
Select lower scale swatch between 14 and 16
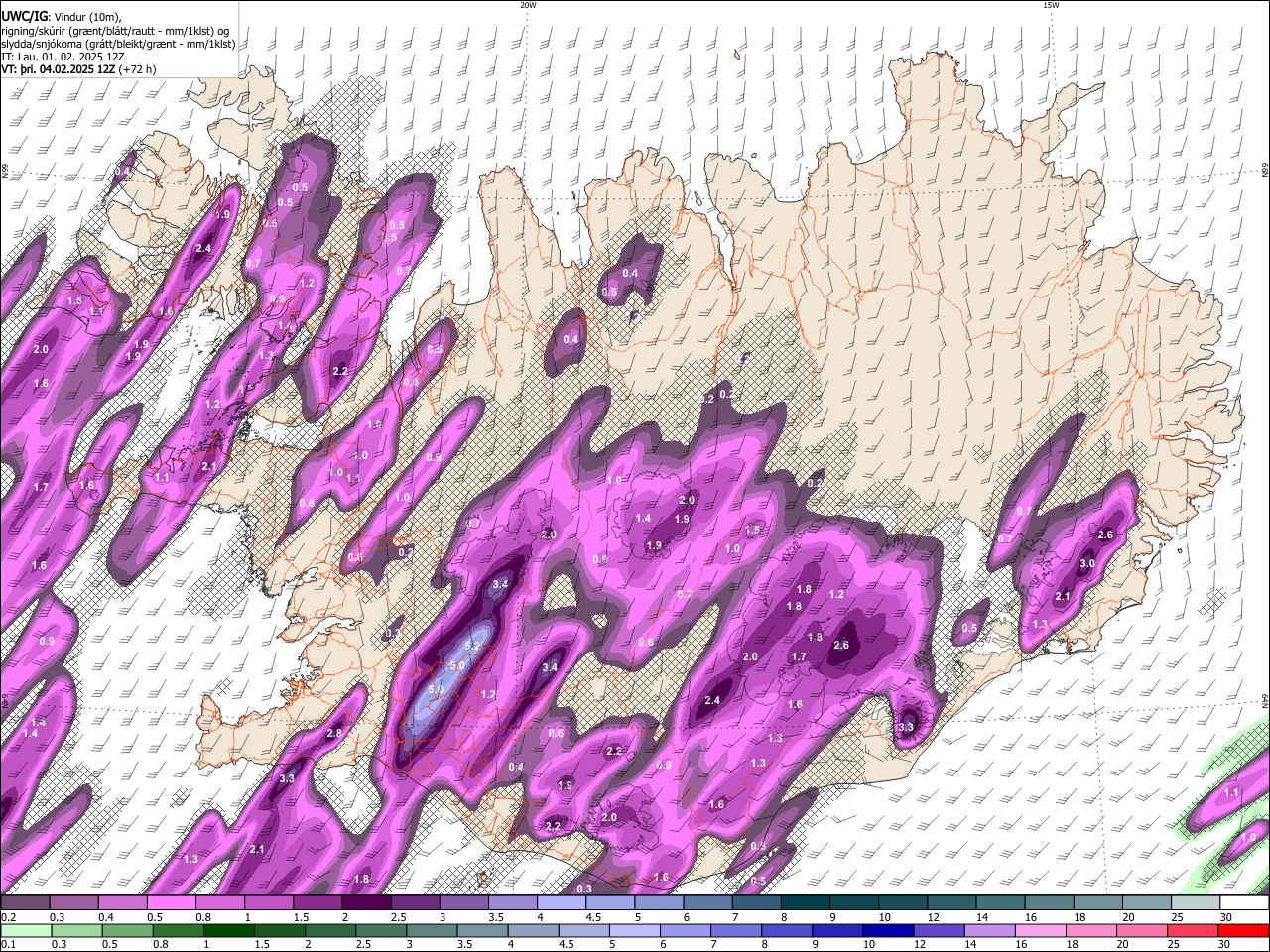[988, 930]
